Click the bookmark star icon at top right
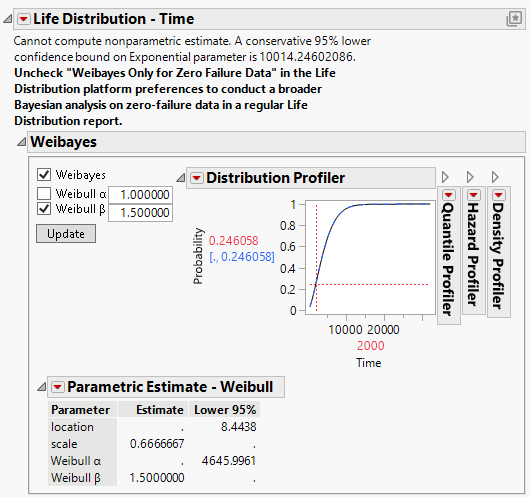This screenshot has width=530, height=497. point(514,19)
